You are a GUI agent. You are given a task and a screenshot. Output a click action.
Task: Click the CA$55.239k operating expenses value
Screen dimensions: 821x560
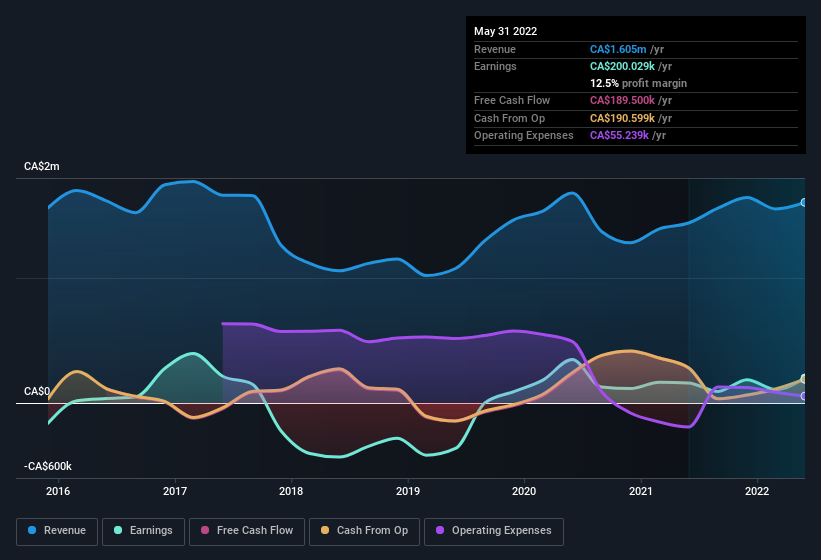[x=619, y=136]
